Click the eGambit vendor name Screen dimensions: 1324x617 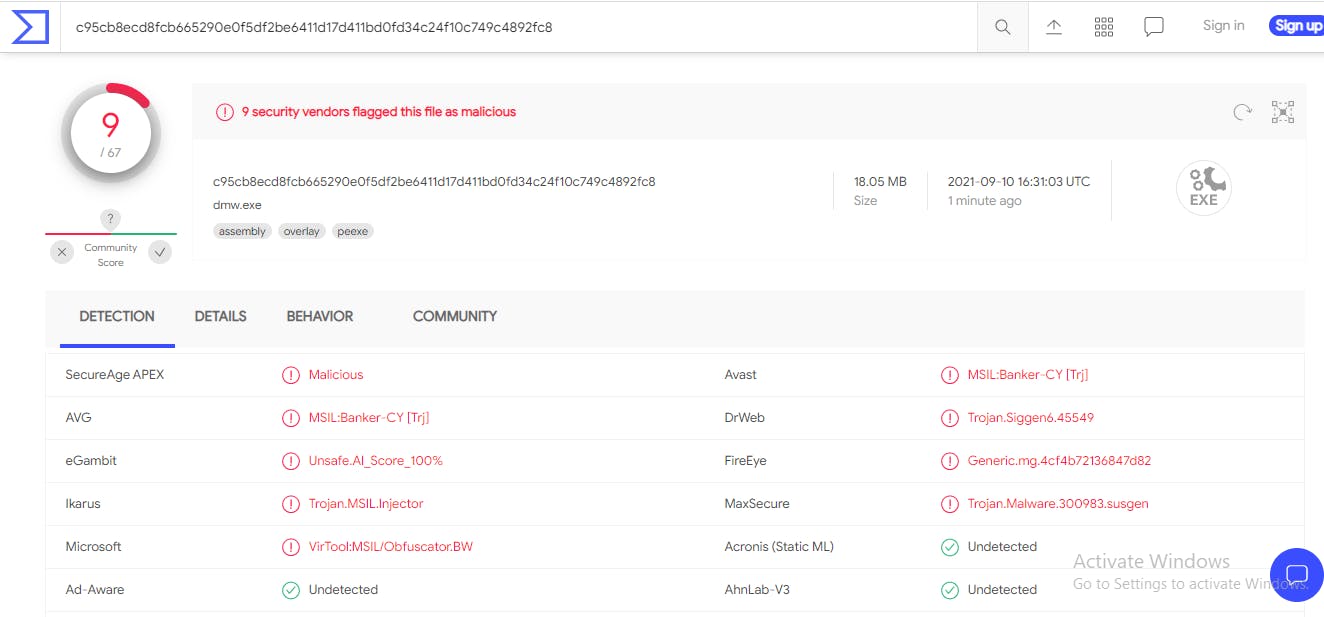point(91,461)
